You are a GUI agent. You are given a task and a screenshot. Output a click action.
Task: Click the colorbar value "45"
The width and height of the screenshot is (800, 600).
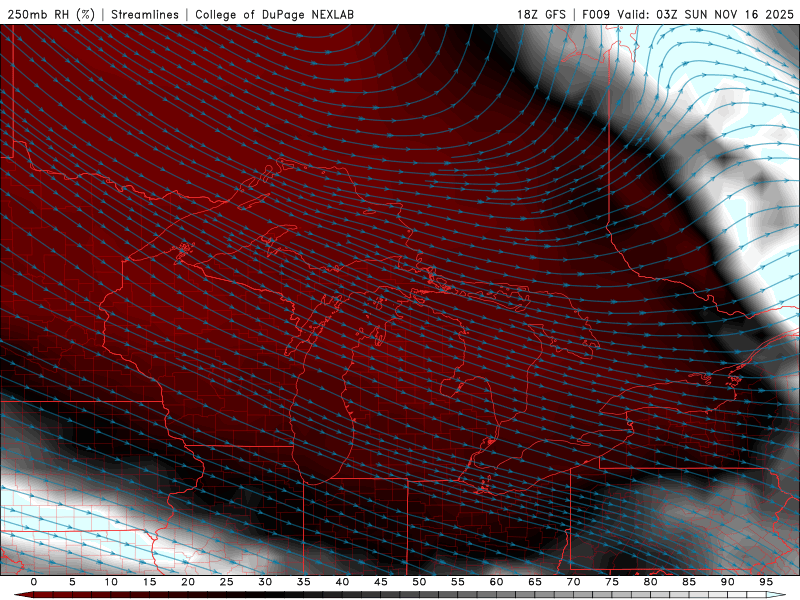[x=381, y=582]
